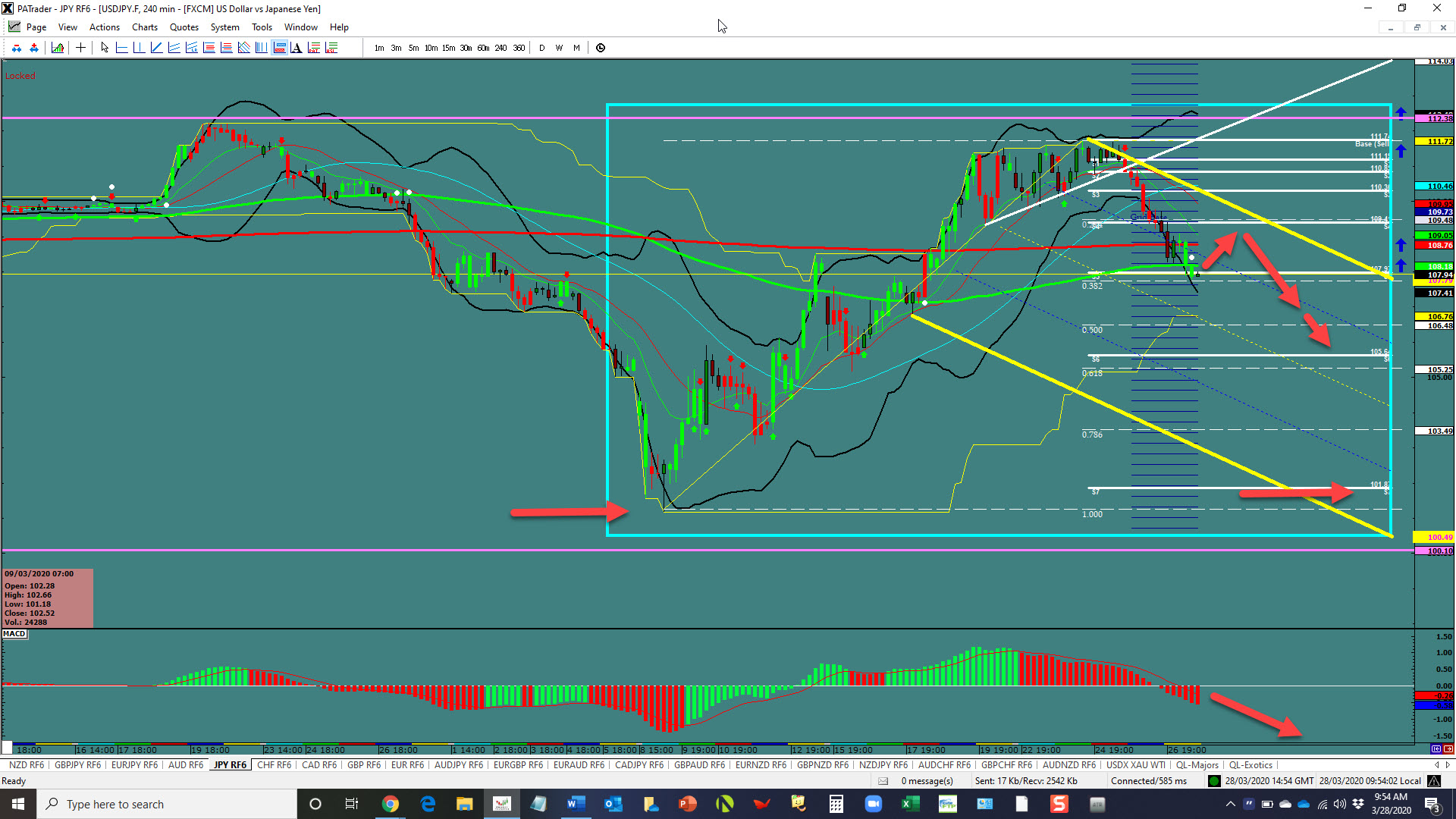Click the blue scroll-to-start chart icon
The height and width of the screenshot is (819, 1456).
1436,749
